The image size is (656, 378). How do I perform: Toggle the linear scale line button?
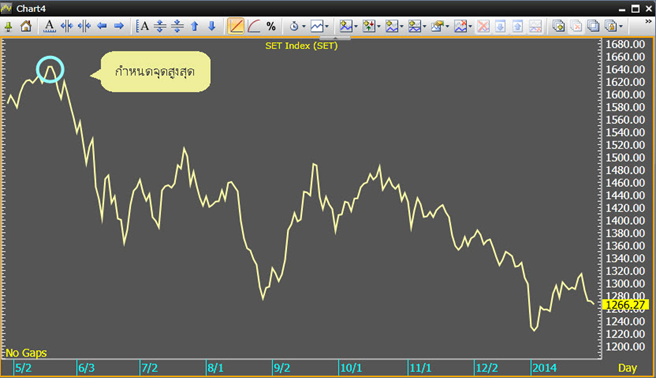click(236, 26)
